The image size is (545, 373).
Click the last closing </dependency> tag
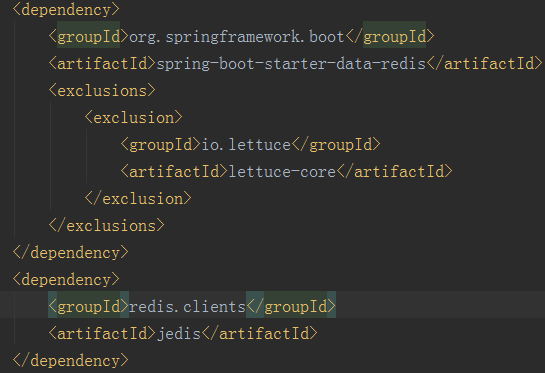tap(71, 361)
